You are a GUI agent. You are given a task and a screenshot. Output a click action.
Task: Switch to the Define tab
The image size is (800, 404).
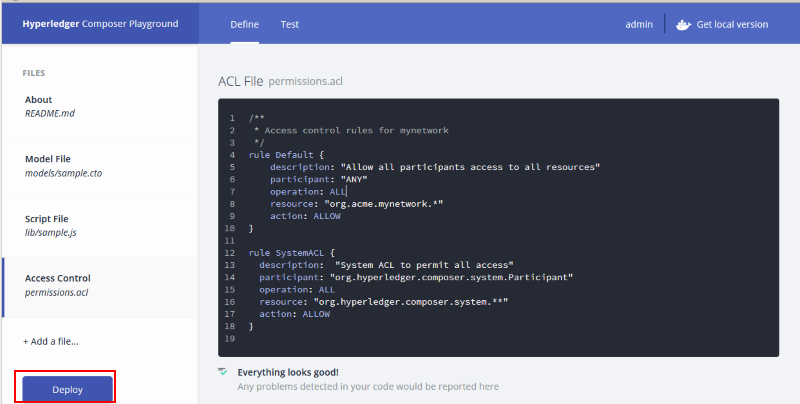(245, 24)
